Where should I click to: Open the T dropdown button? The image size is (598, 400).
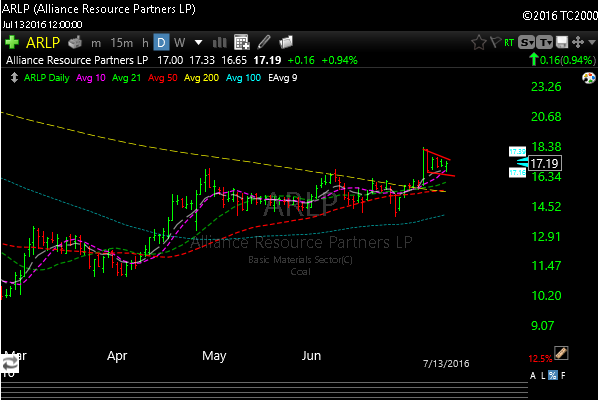[545, 42]
